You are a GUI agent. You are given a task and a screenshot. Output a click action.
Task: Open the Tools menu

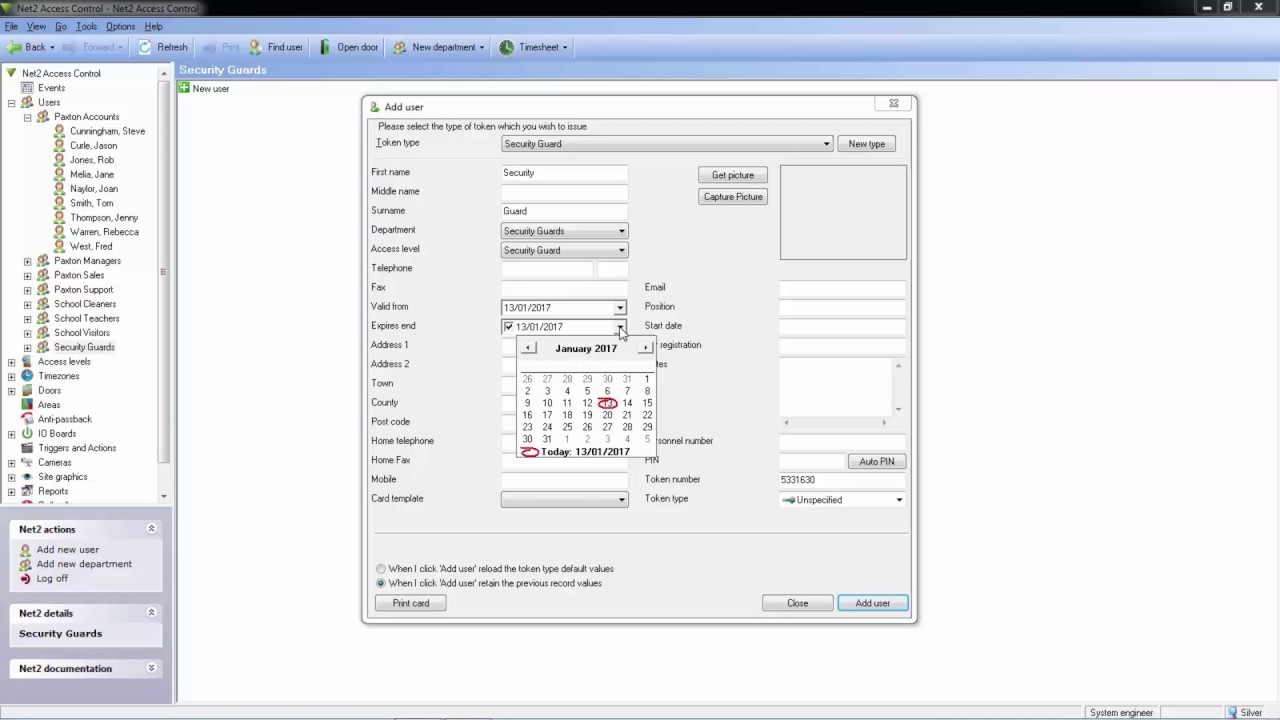86,26
